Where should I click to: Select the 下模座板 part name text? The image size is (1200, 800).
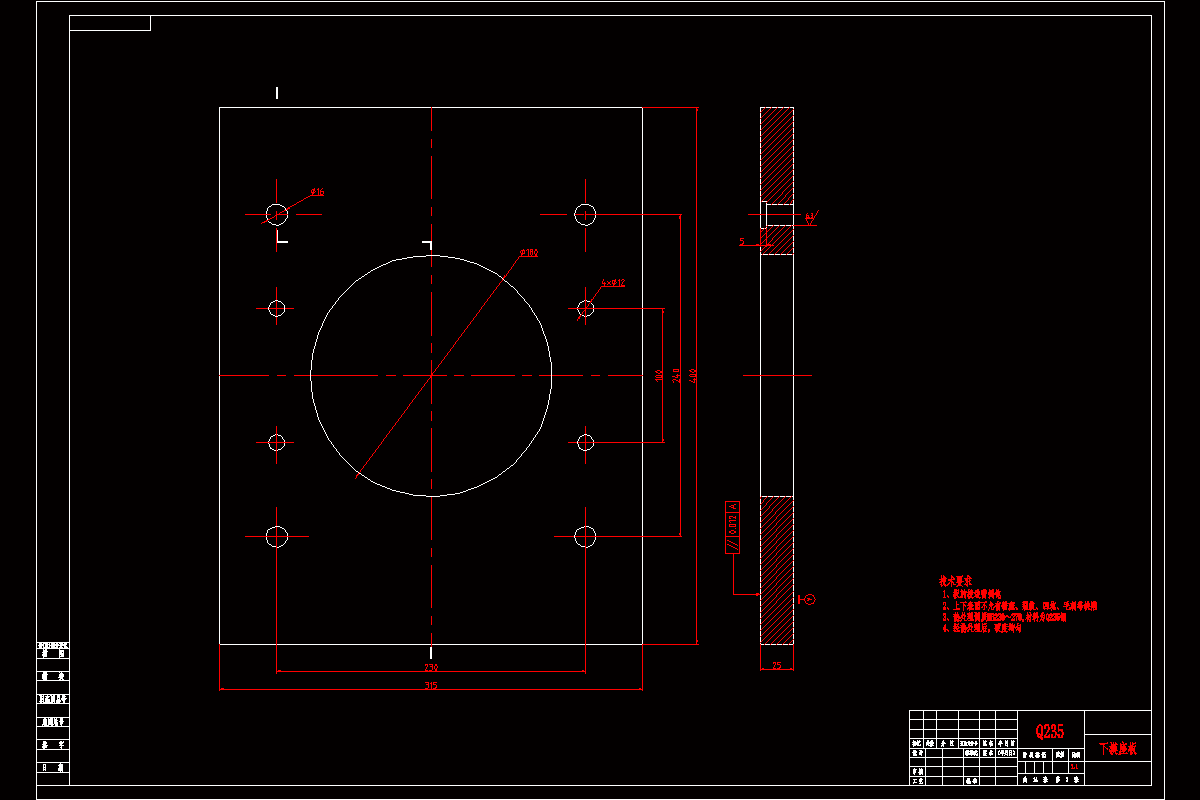click(1118, 748)
